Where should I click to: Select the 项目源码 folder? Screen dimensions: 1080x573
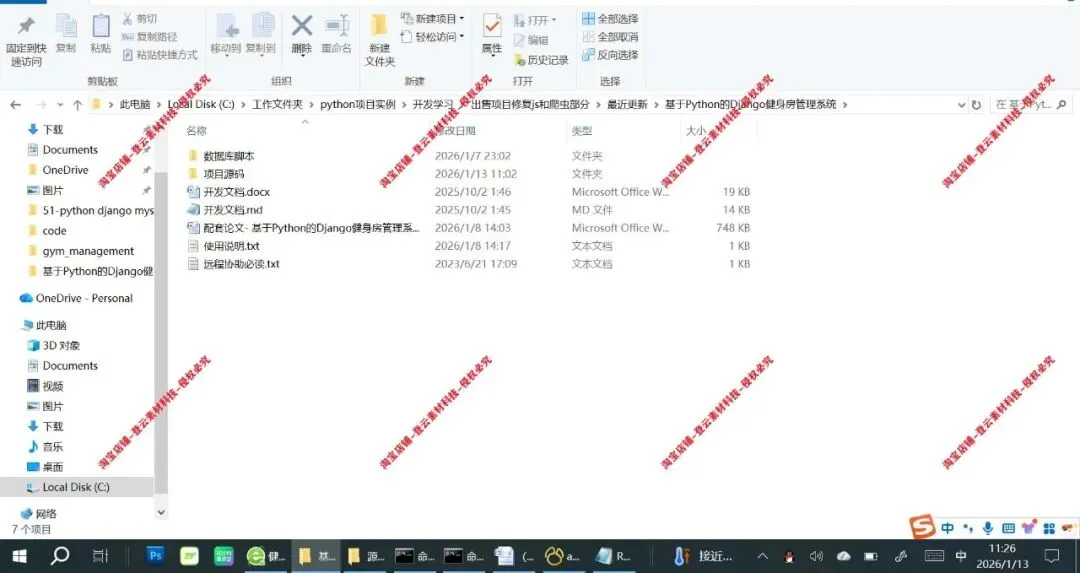coord(224,174)
